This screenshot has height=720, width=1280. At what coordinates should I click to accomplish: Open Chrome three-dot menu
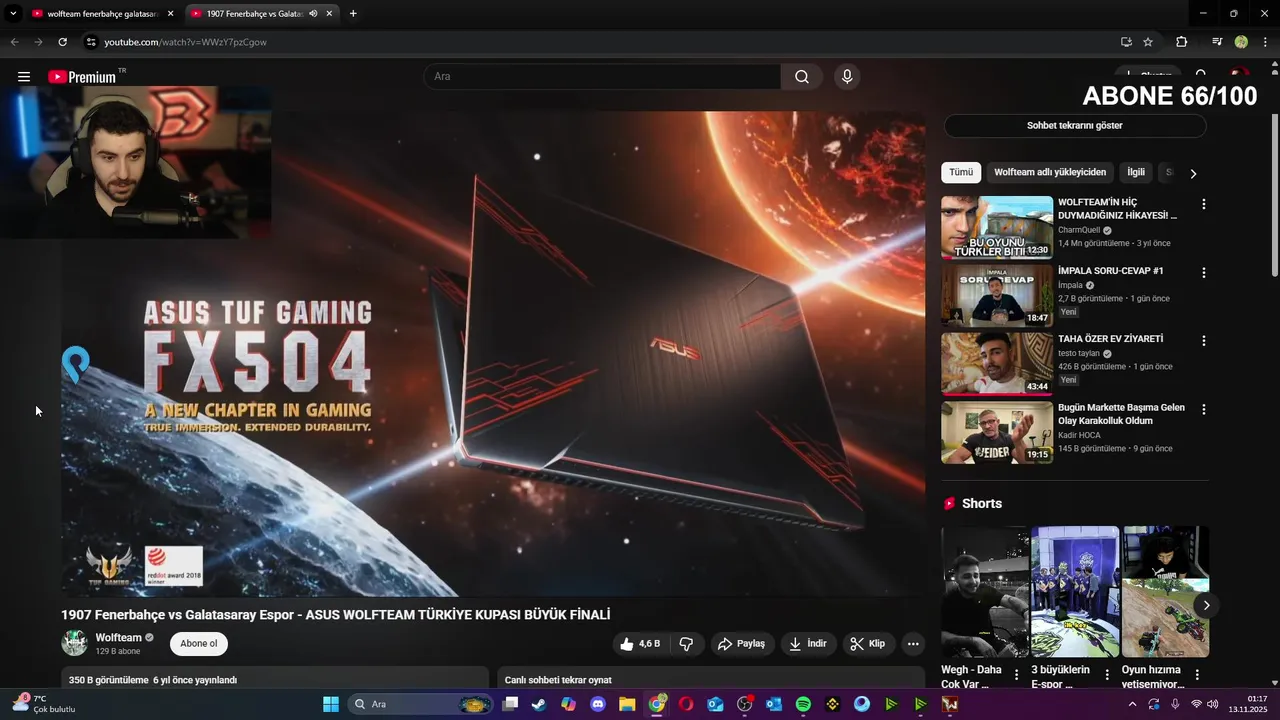click(1265, 42)
